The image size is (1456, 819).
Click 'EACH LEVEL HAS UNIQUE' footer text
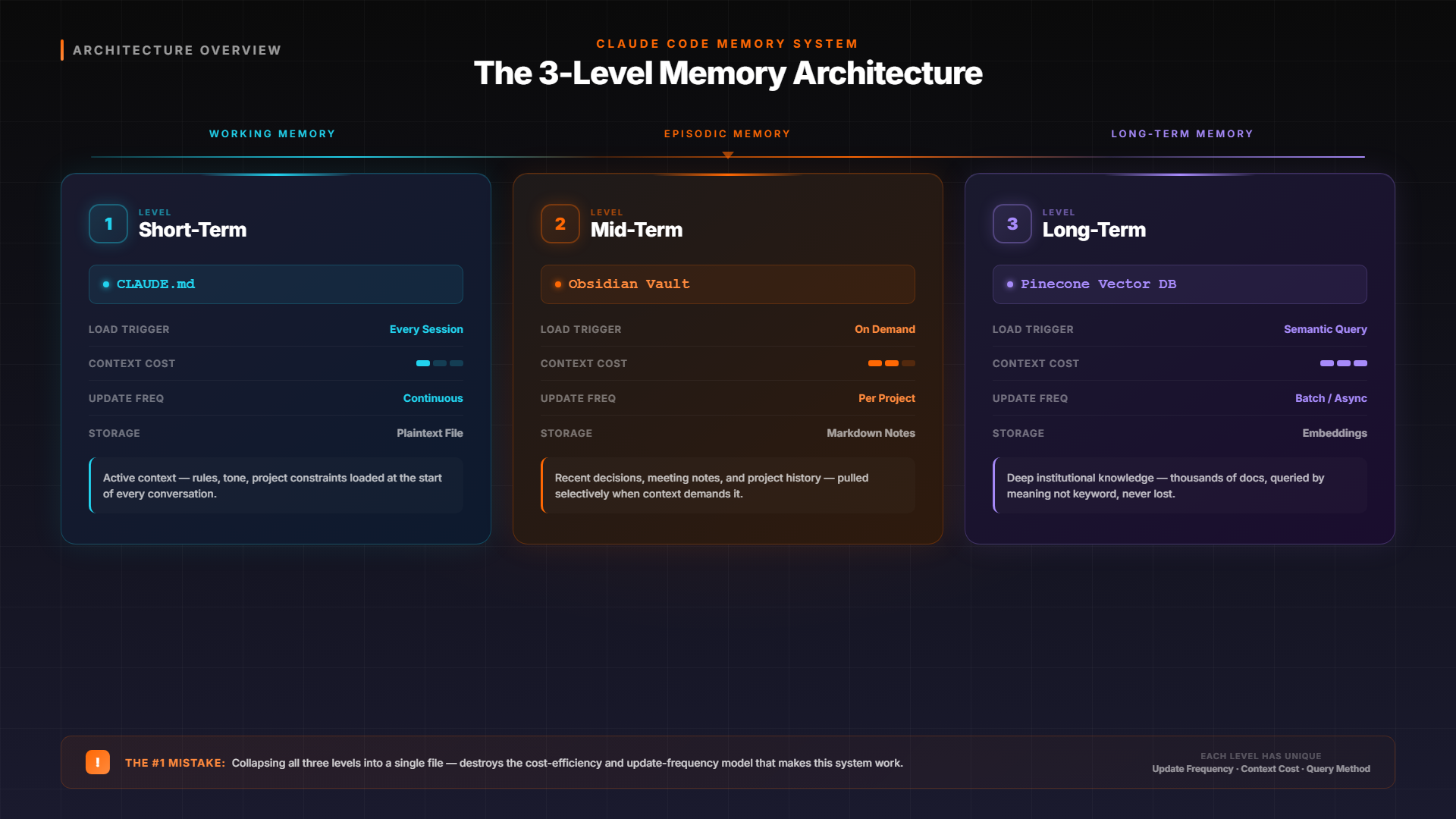tap(1261, 756)
